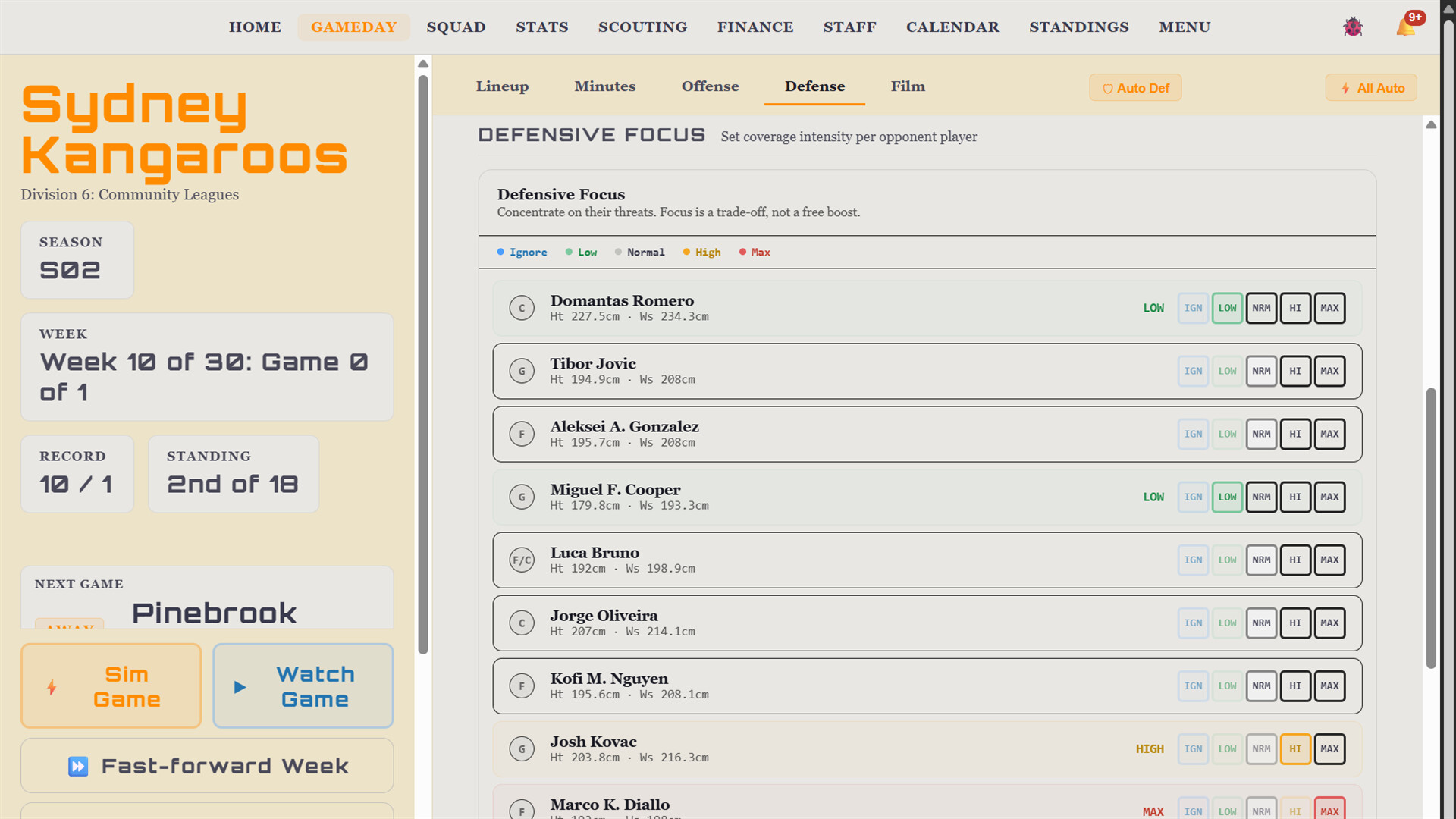Set Tibor Jovic focus to IGN
Screen dimensions: 1456x819
[1193, 371]
